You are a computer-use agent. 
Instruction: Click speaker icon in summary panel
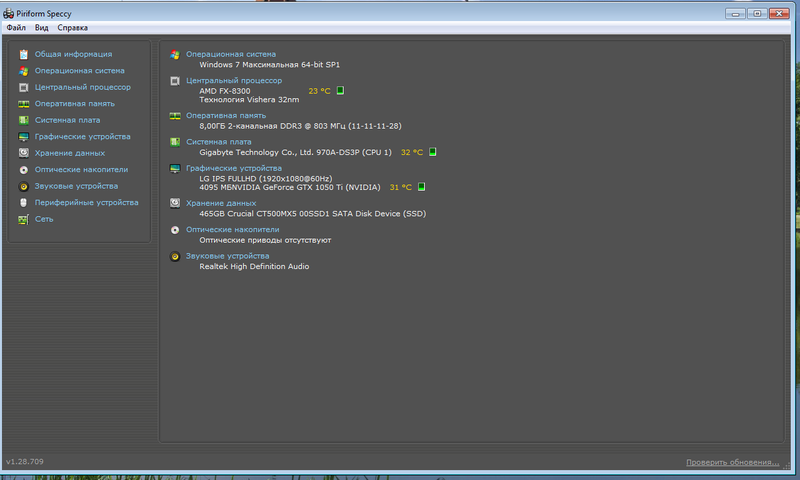point(175,257)
